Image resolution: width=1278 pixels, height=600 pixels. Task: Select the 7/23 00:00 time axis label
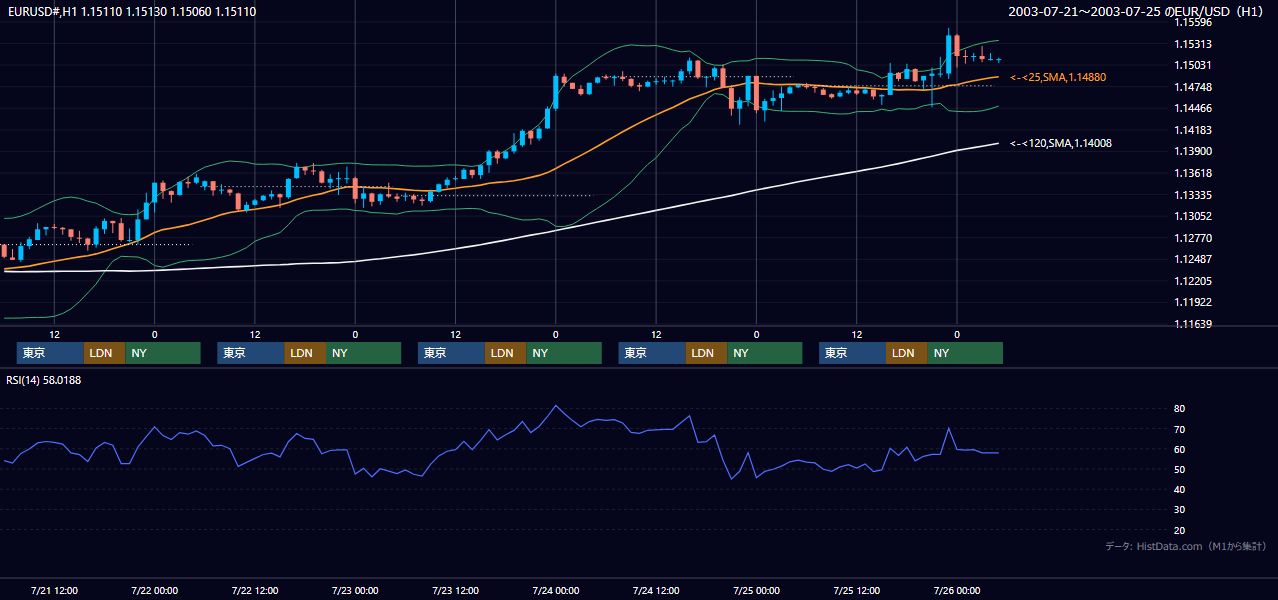tap(355, 590)
